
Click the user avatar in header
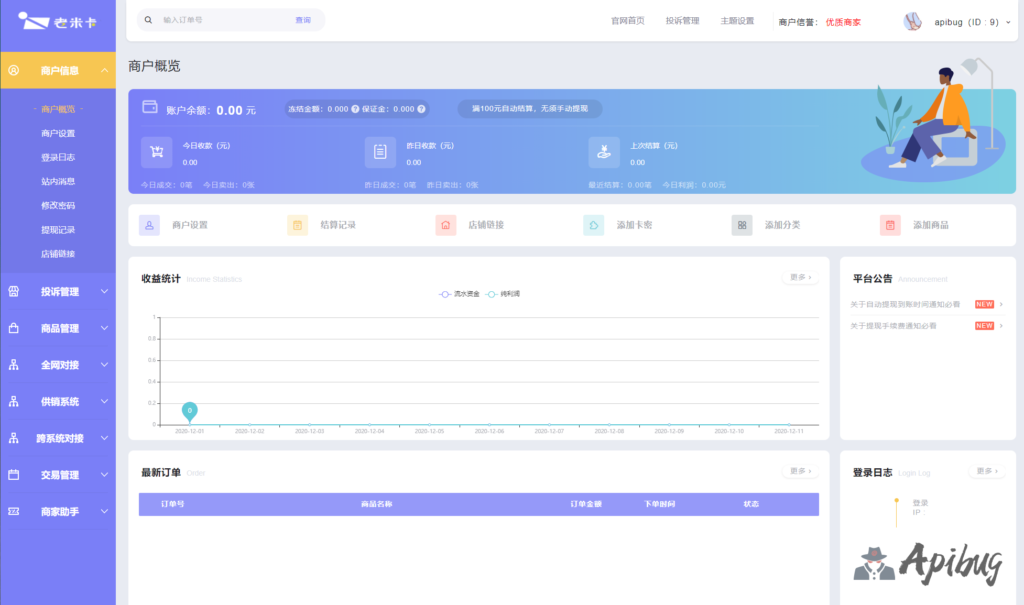tap(912, 21)
